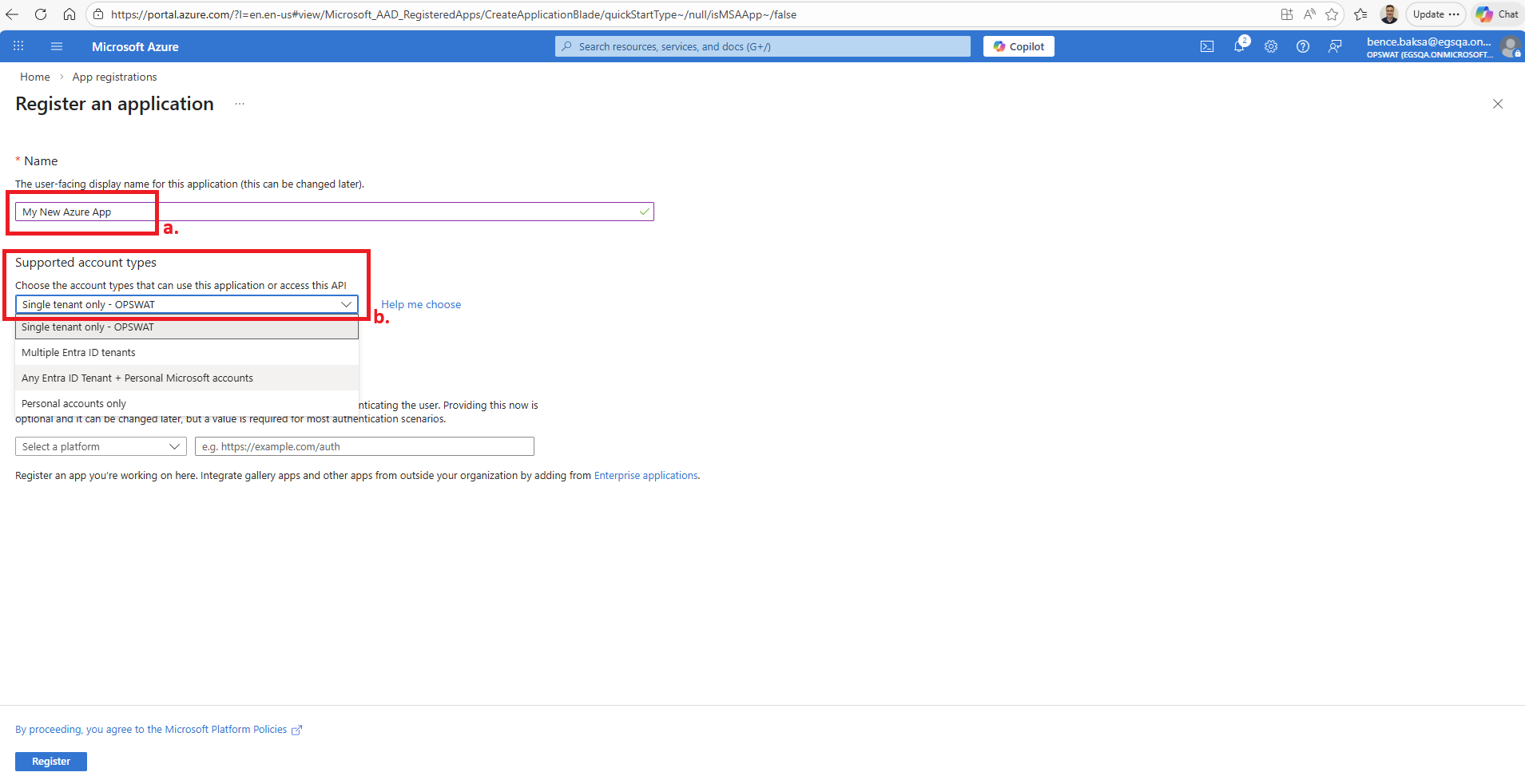The image size is (1525, 784).
Task: Go to Microsoft Azure home title
Action: click(135, 46)
